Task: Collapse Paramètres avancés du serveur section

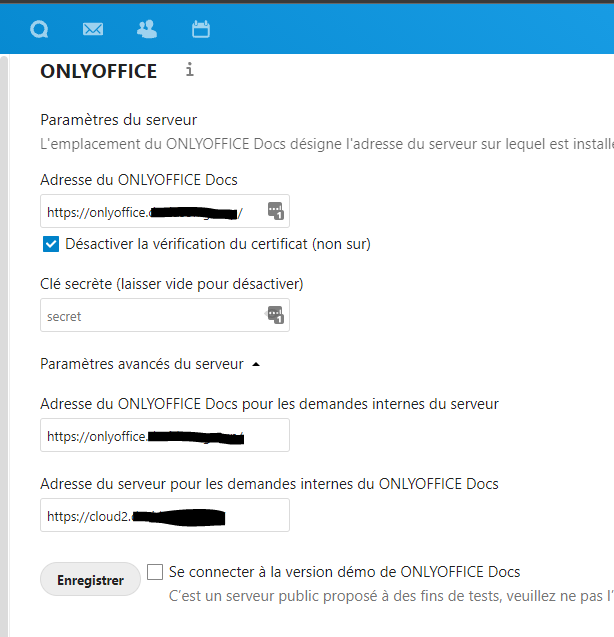Action: point(150,364)
